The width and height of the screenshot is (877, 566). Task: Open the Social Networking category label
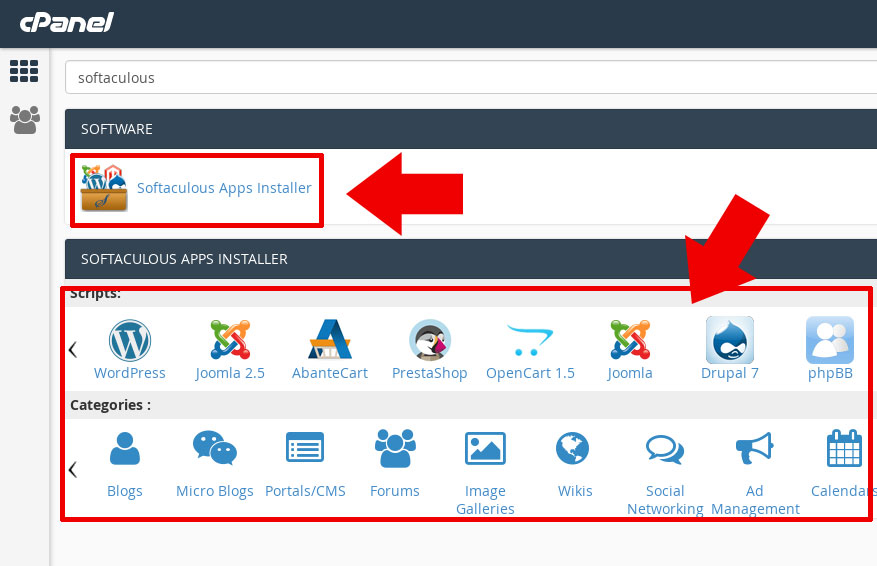(x=665, y=500)
